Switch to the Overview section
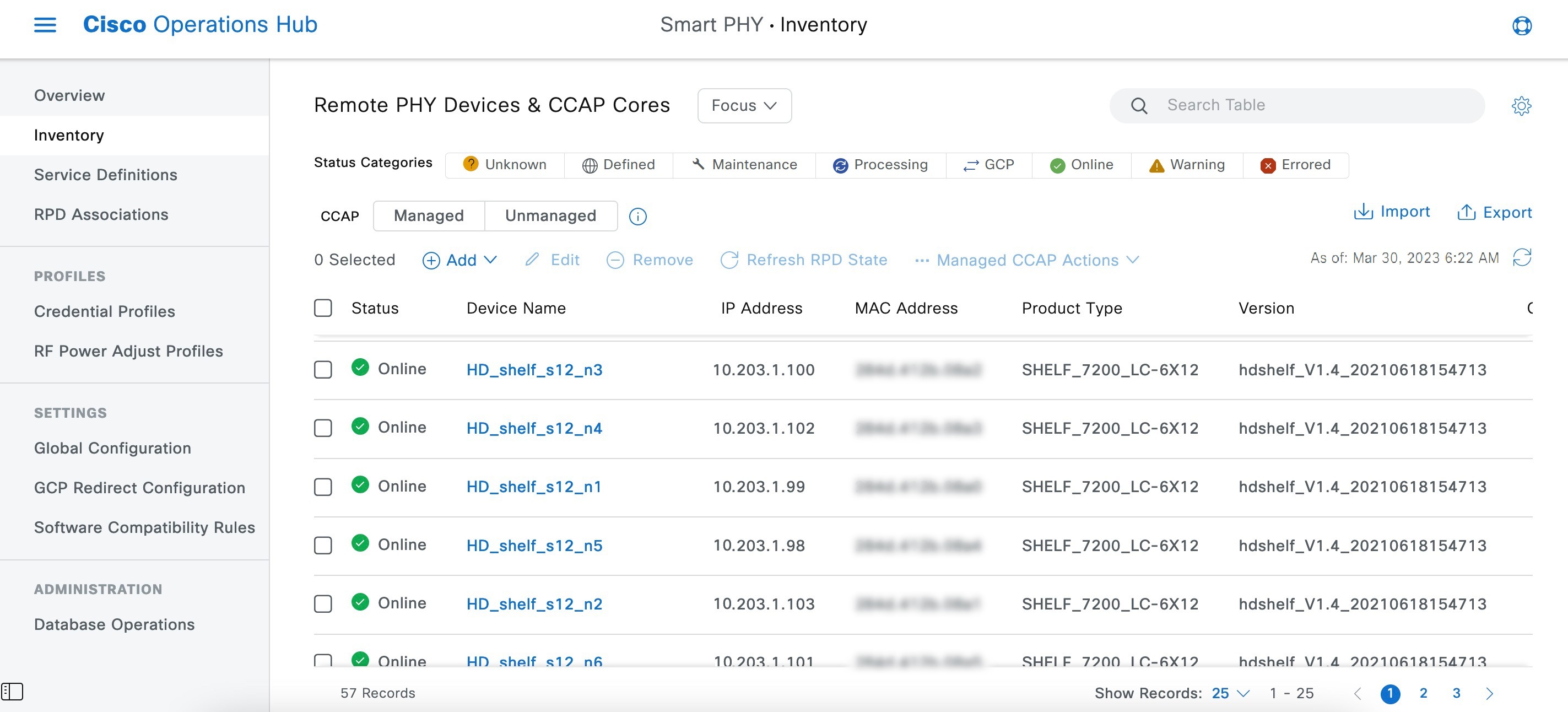This screenshot has width=1568, height=712. point(69,95)
